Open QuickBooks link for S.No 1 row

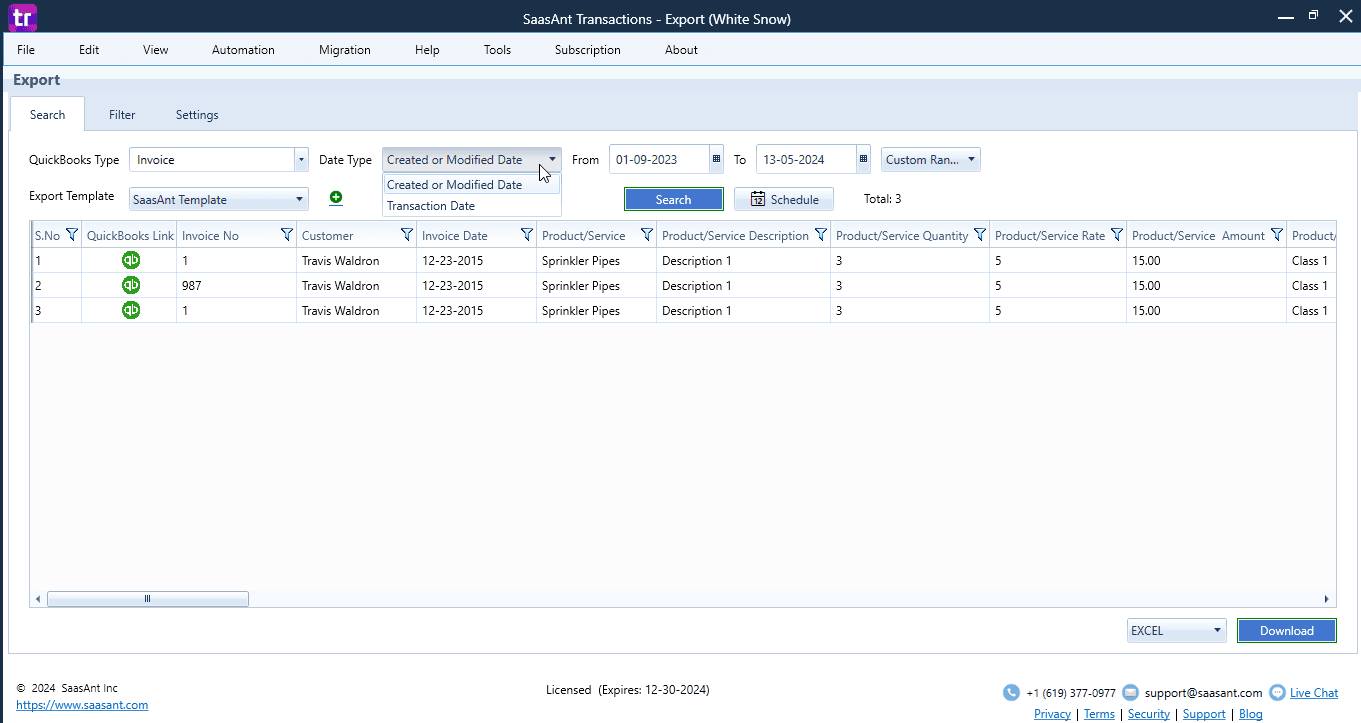pyautogui.click(x=131, y=260)
